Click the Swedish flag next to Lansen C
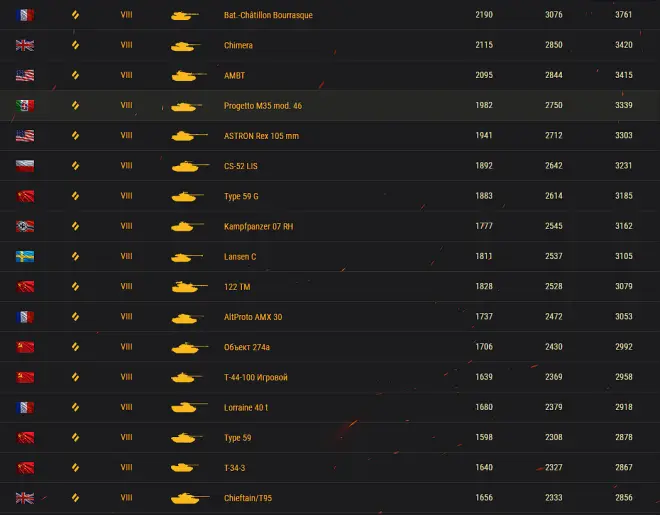Screen dimensions: 660x515 tap(25, 256)
